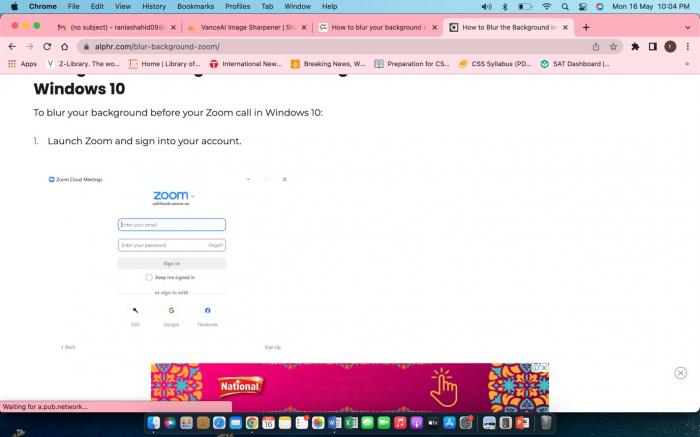Open the Chrome extensions puzzle icon
The height and width of the screenshot is (437, 700).
[635, 46]
